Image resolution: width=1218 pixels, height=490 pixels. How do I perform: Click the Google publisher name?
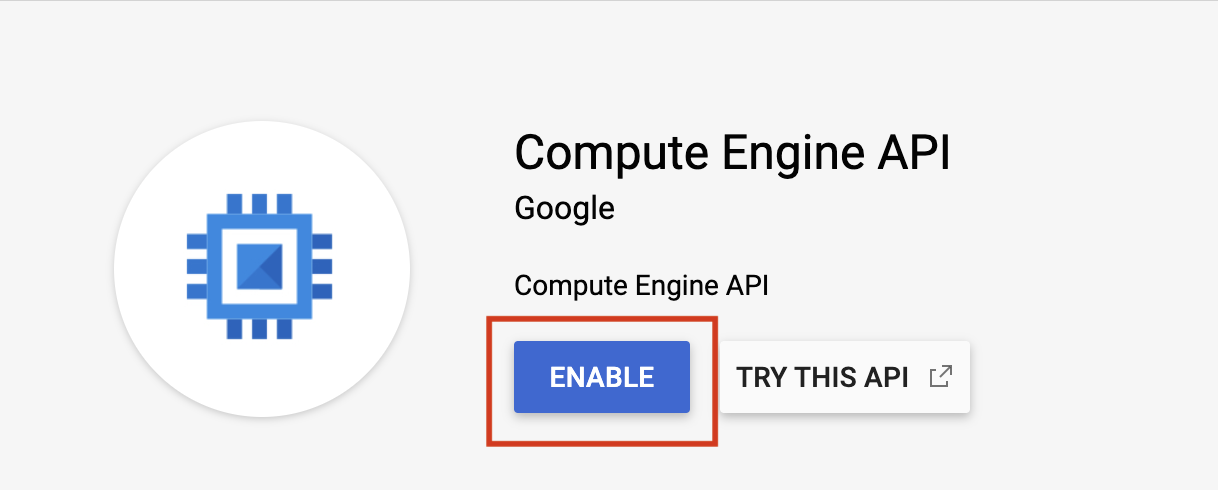click(x=564, y=208)
